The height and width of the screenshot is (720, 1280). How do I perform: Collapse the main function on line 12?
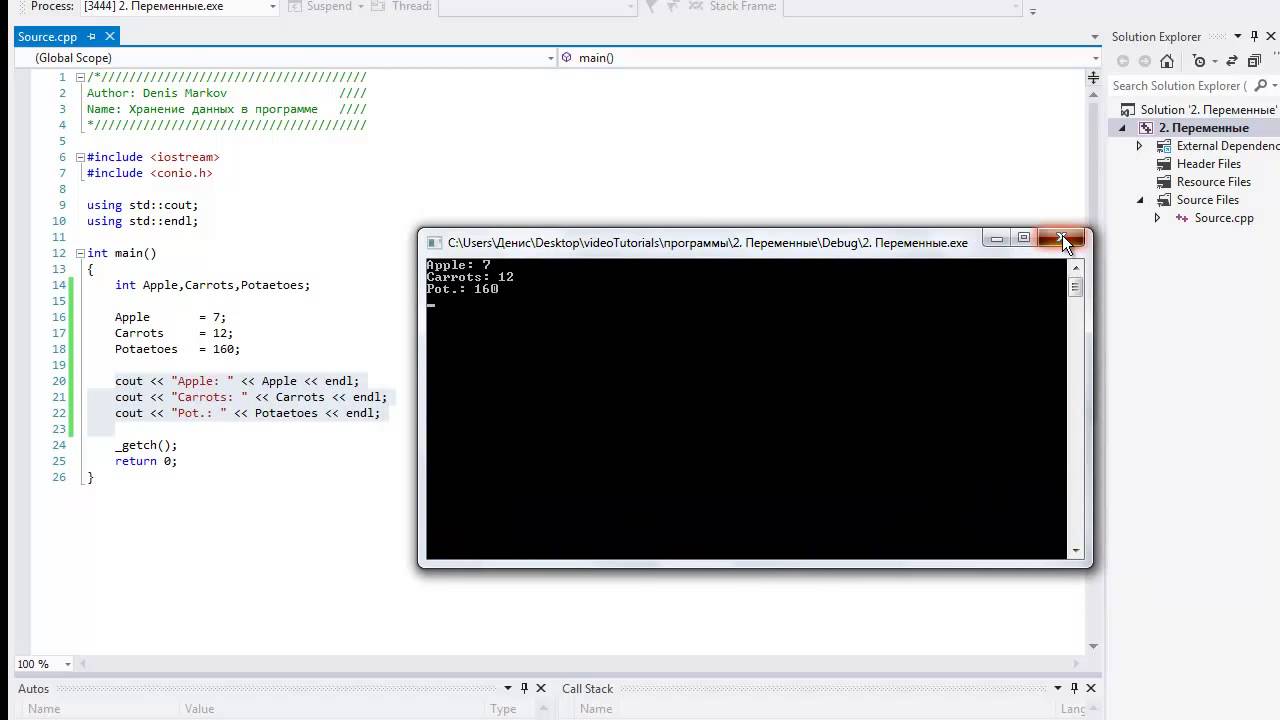tap(80, 253)
